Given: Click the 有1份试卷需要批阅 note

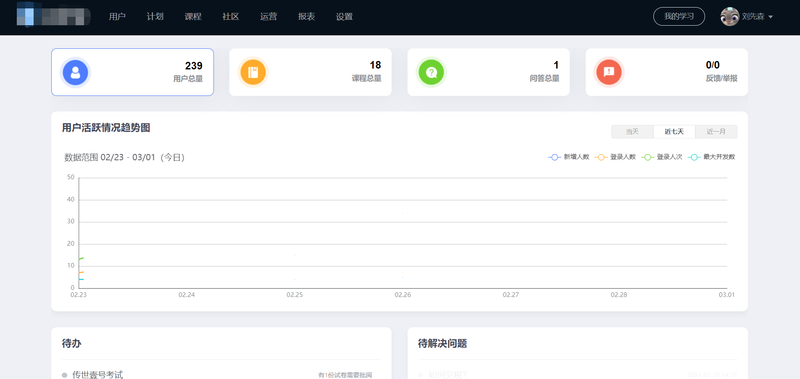Looking at the screenshot, I should (345, 375).
